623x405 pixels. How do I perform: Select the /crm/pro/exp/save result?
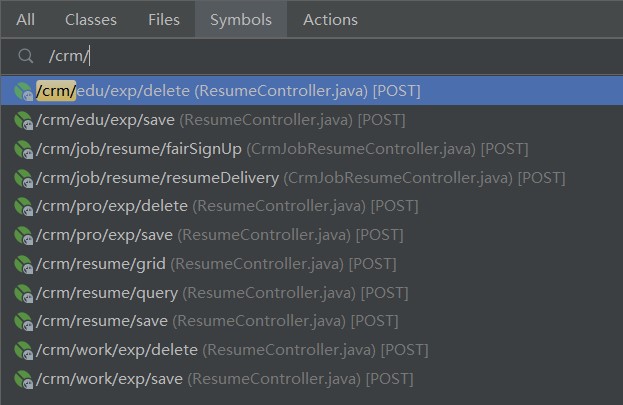(312, 235)
